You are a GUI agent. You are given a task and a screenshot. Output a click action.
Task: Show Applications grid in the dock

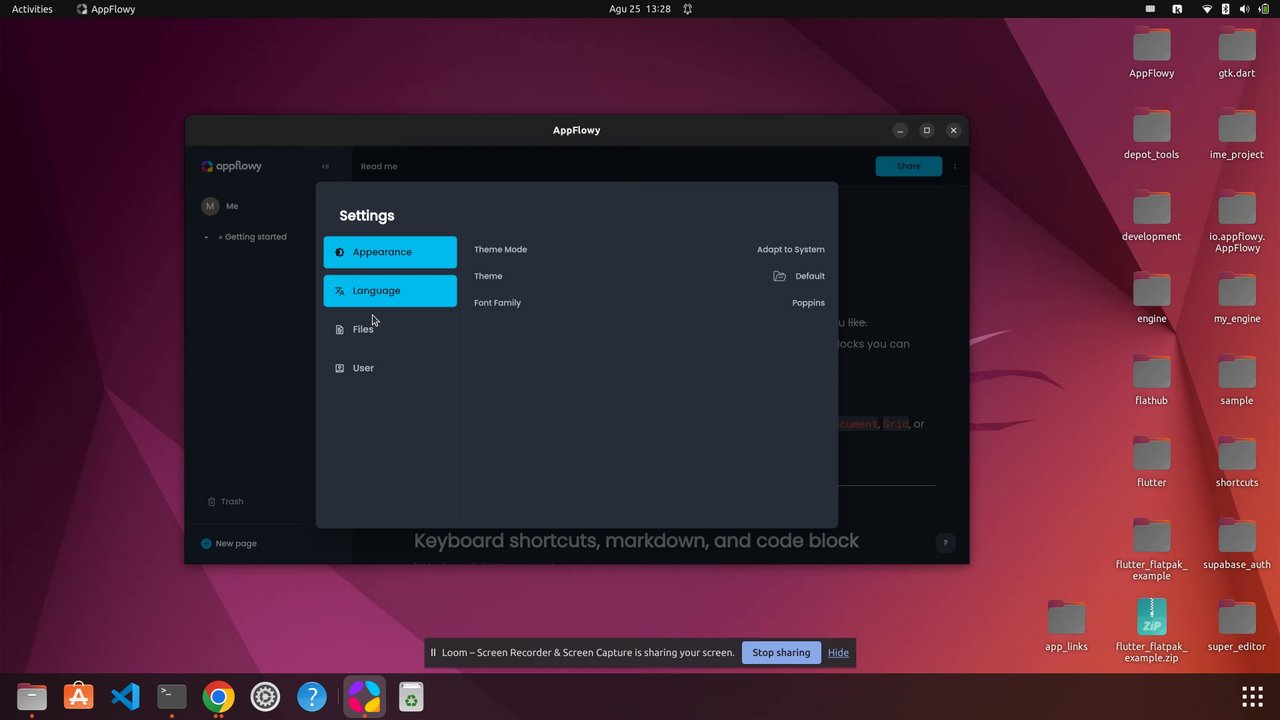[x=1252, y=697]
